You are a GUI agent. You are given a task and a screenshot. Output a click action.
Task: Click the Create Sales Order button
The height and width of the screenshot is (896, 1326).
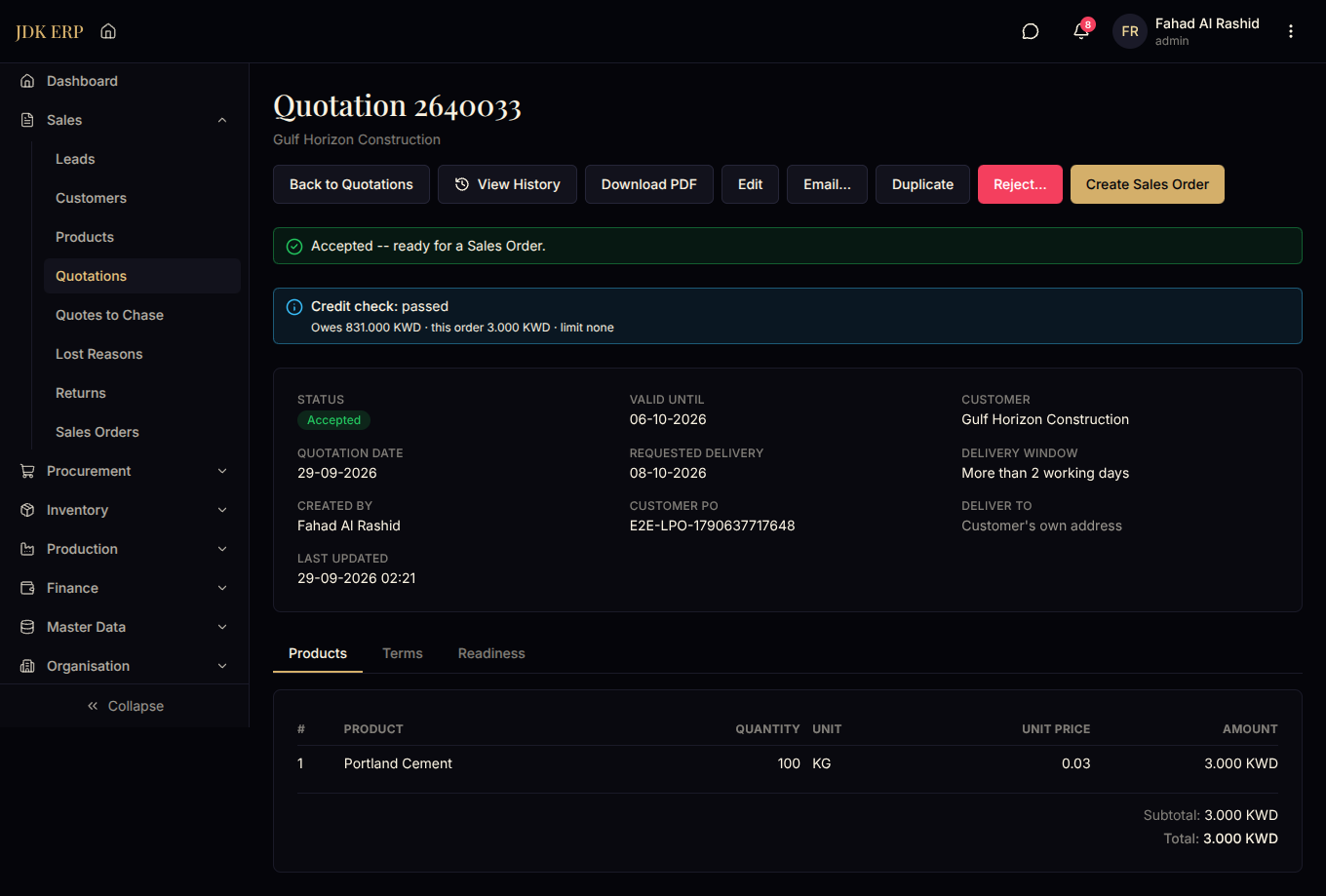[1148, 184]
